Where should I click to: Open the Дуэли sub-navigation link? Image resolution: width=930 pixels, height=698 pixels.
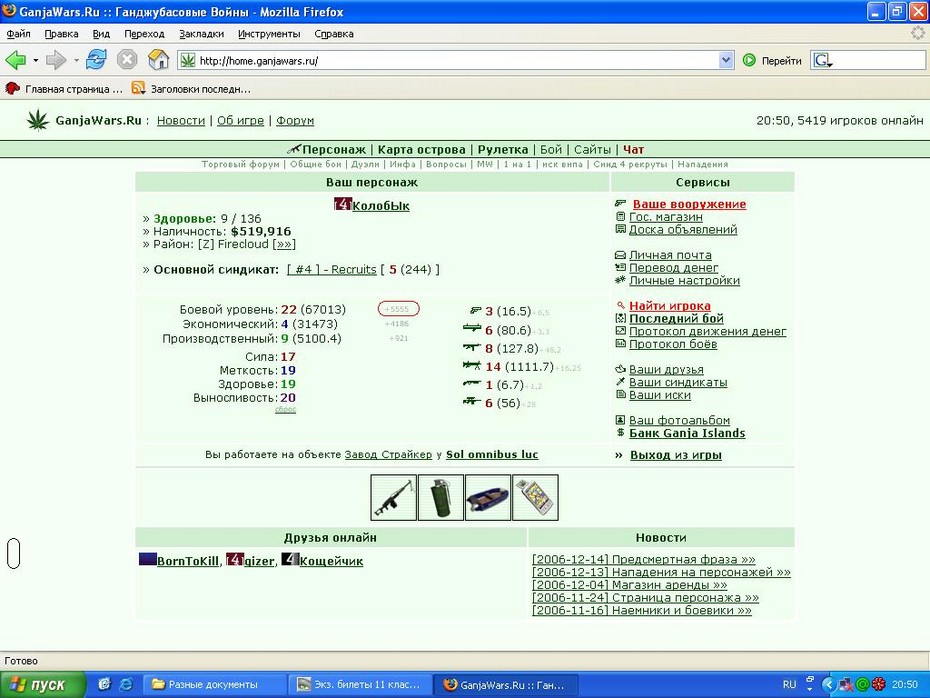[365, 164]
